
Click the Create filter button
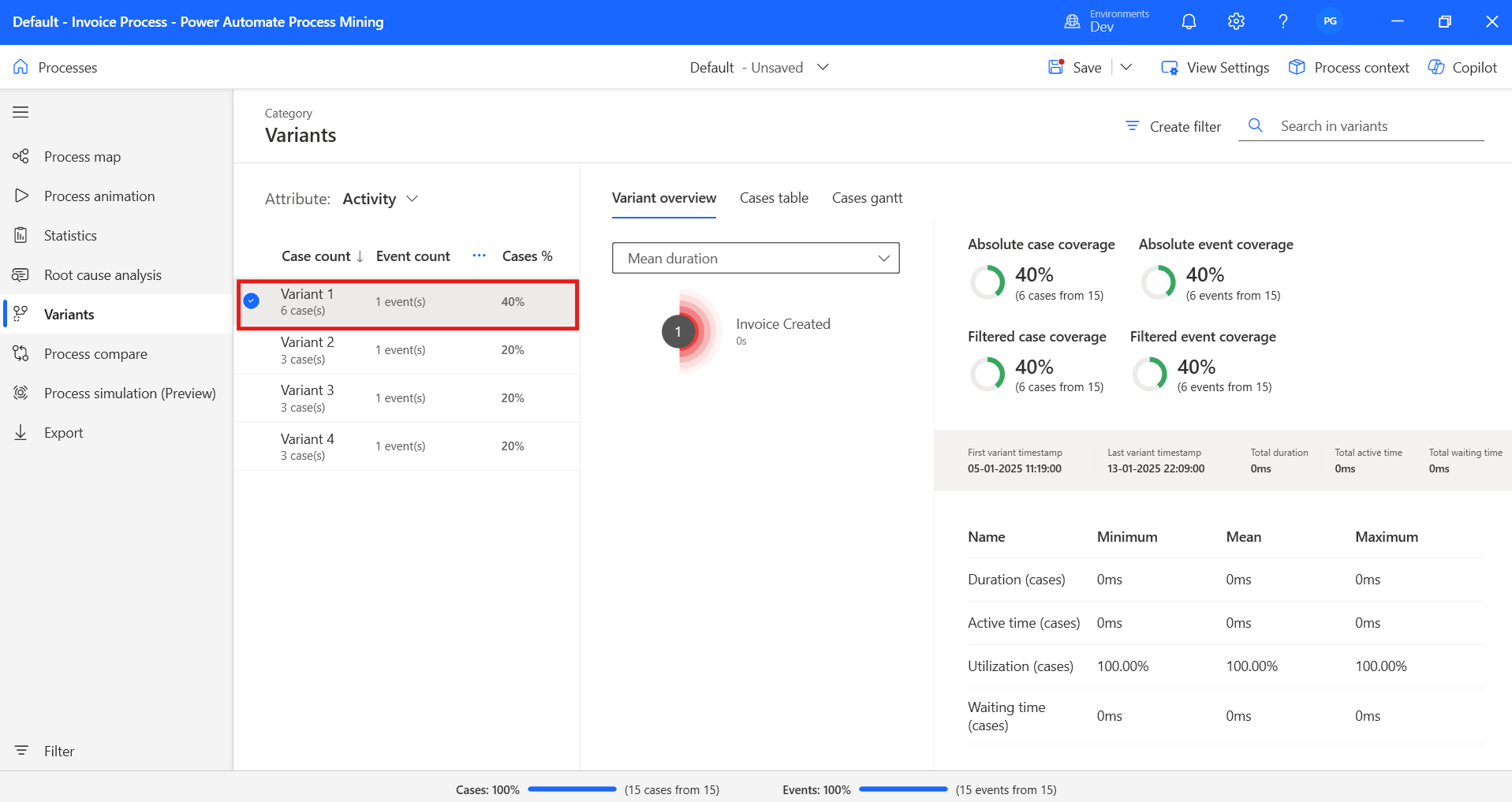tap(1173, 126)
